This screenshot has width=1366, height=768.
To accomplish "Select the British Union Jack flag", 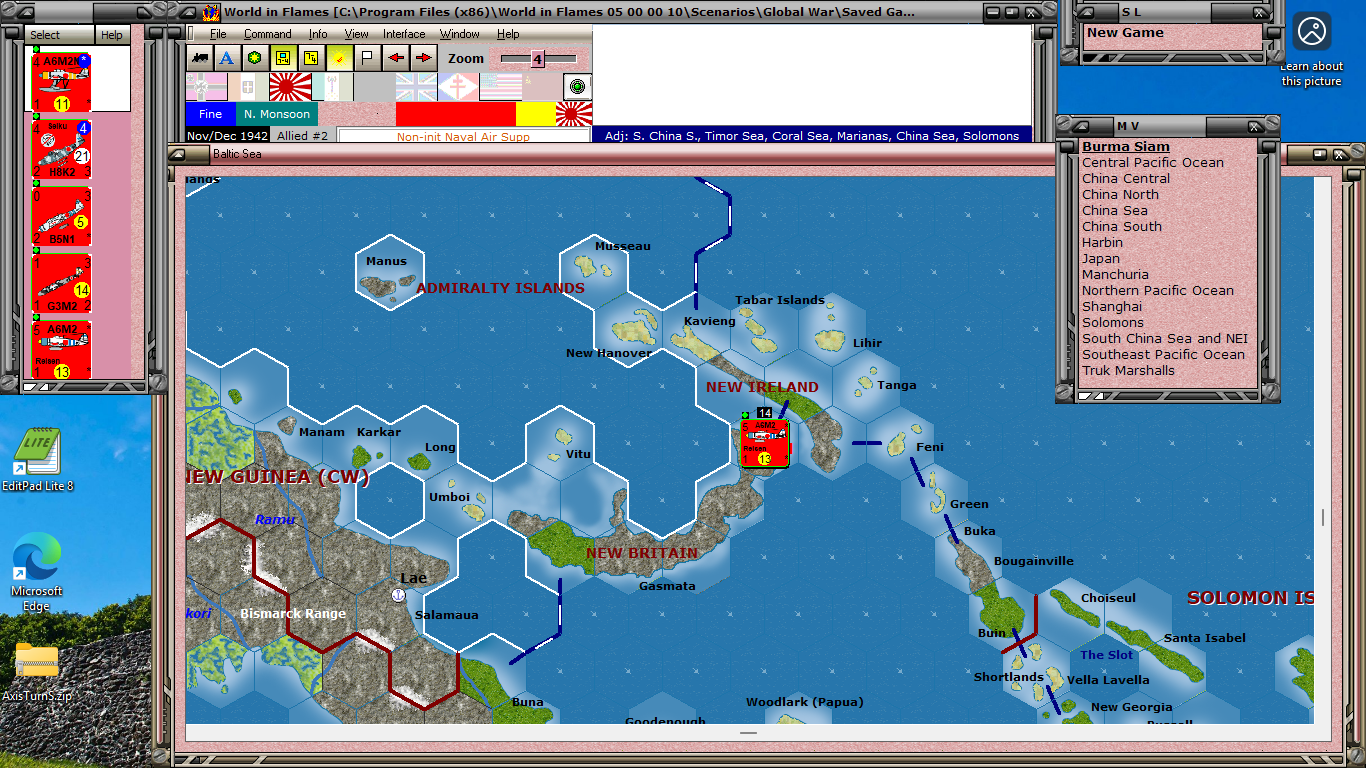I will 417,87.
